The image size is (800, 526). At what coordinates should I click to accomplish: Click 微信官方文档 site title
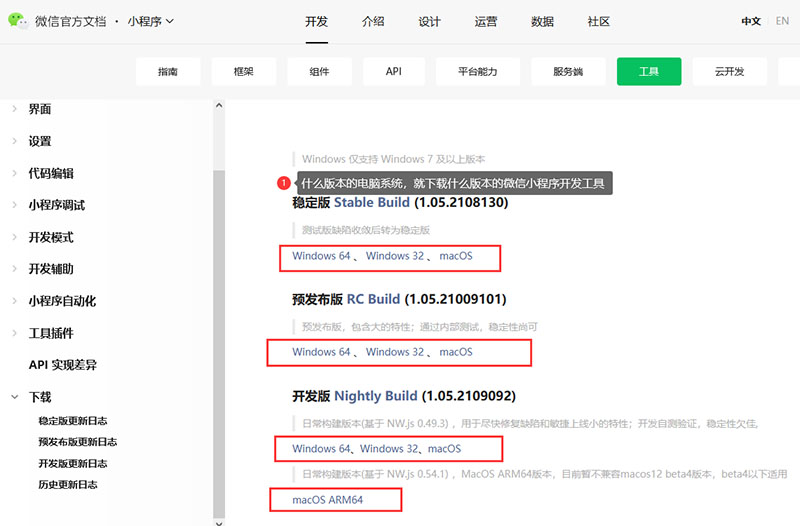70,21
